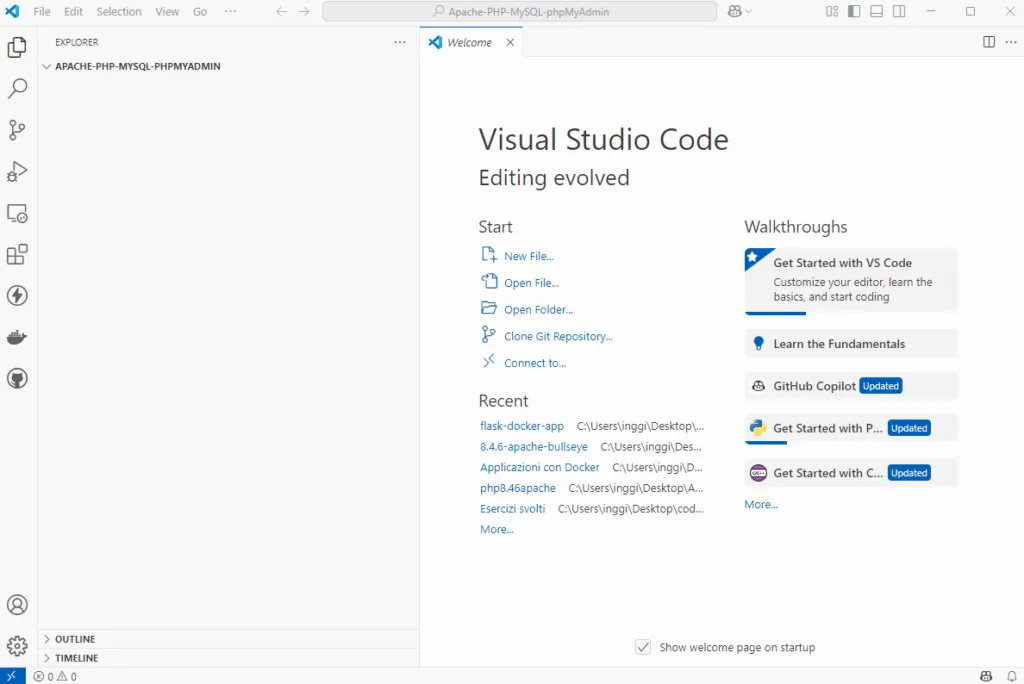Screen dimensions: 1024x684
Task: Open the Explorer view in activity bar
Action: [x=17, y=47]
